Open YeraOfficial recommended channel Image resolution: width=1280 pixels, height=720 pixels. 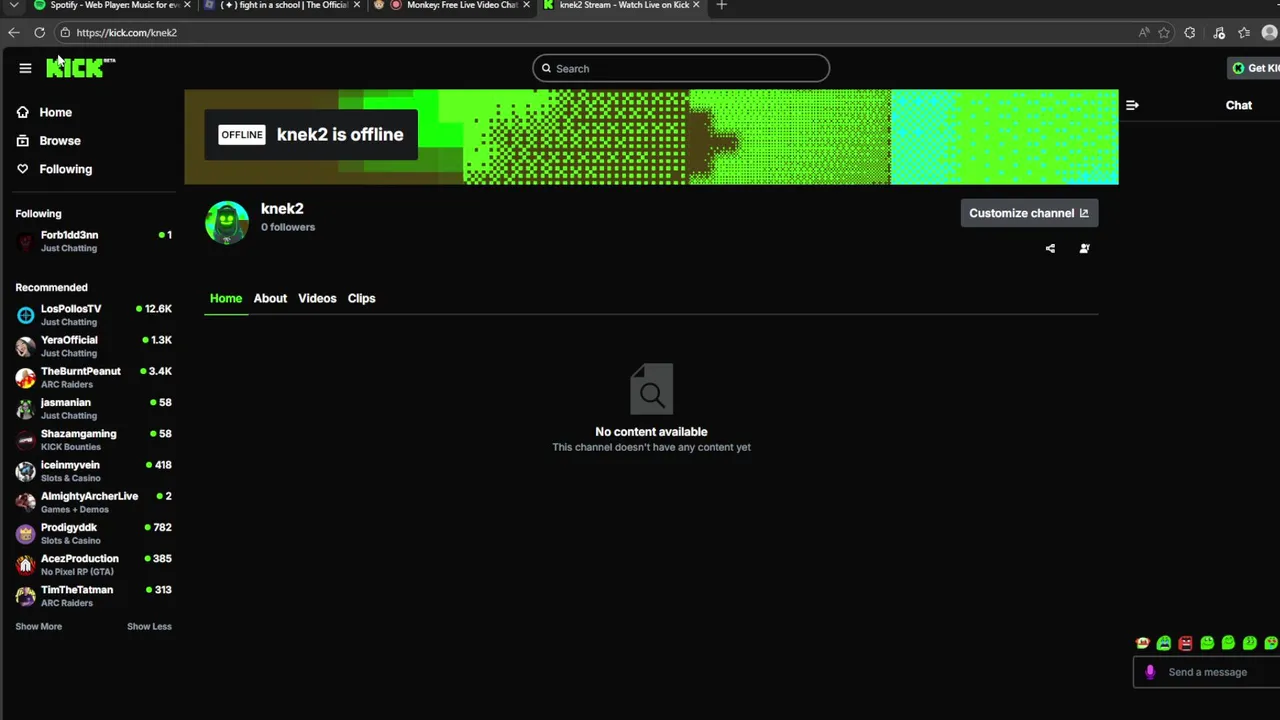point(94,346)
